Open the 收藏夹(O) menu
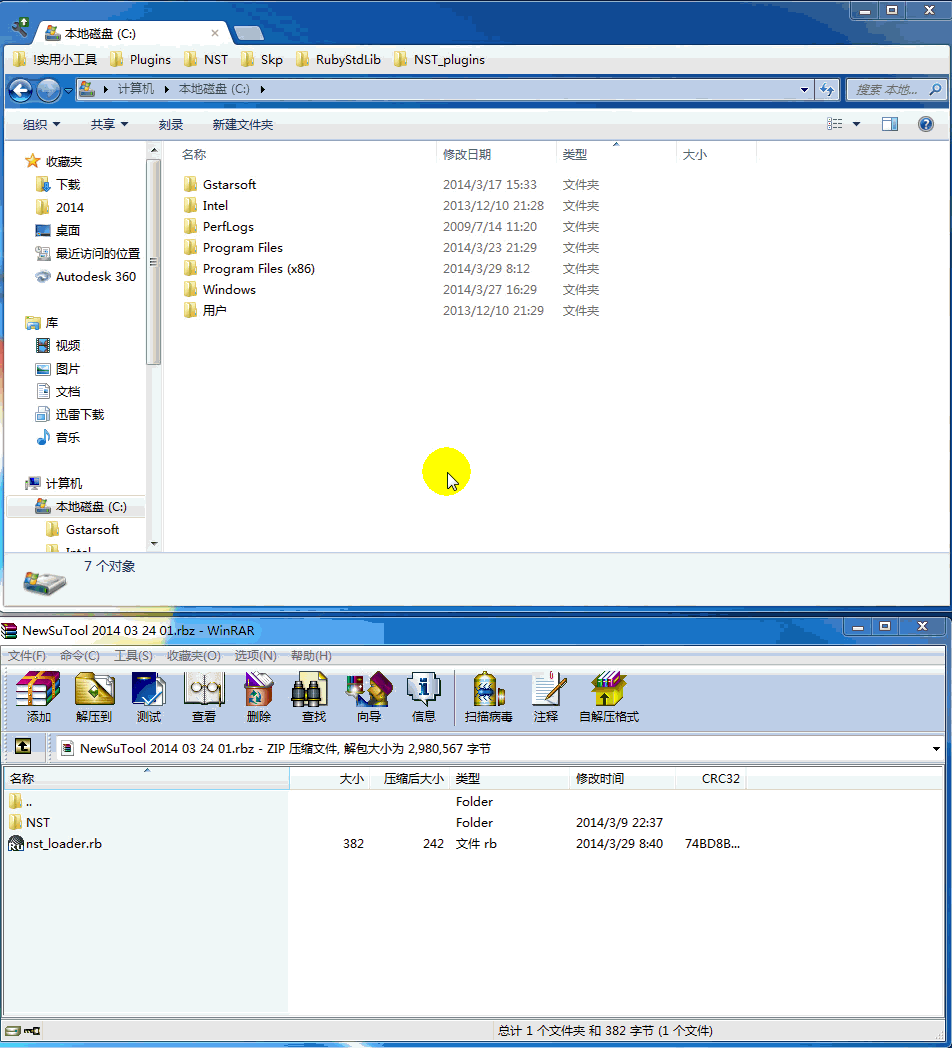This screenshot has width=952, height=1048. (x=193, y=656)
